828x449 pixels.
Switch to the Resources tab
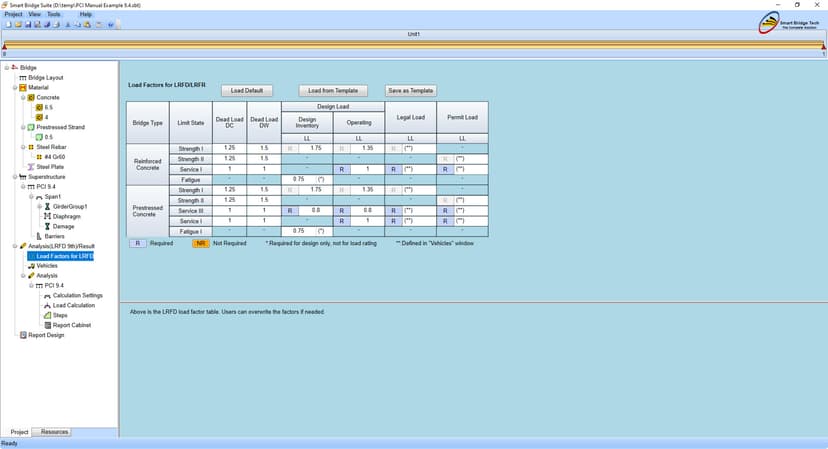tap(54, 432)
